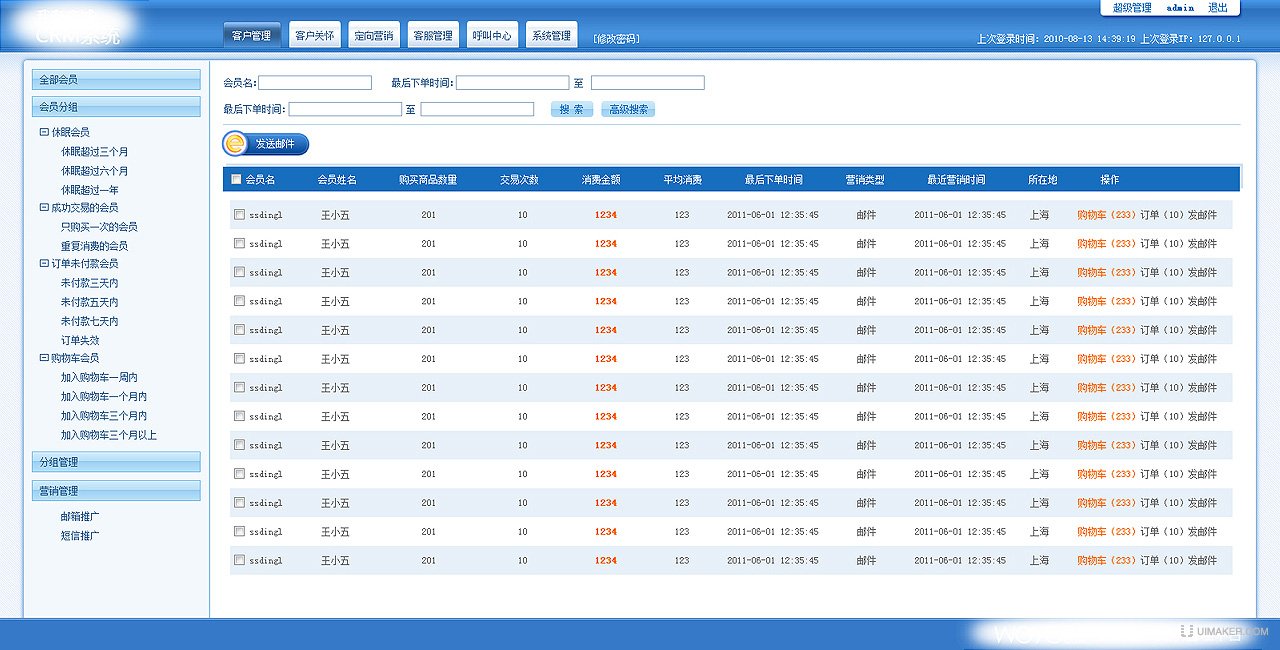1280x650 pixels.
Task: Open the 系统管理 tab
Action: (x=551, y=35)
